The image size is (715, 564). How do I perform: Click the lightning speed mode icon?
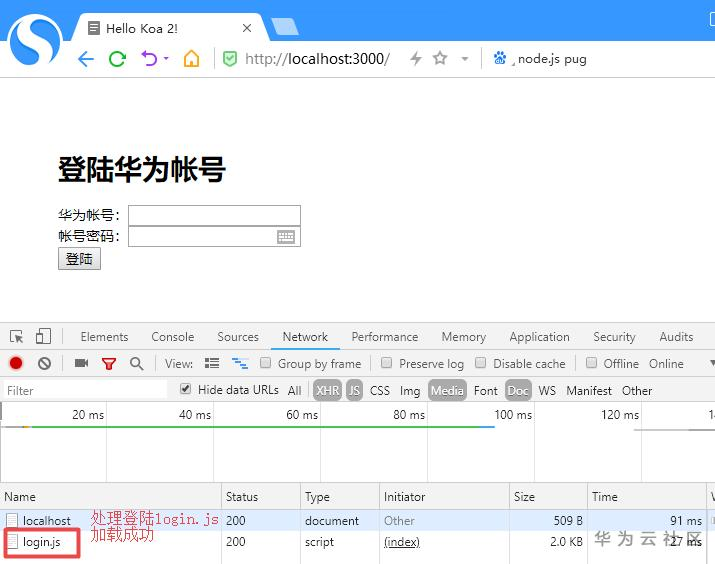pyautogui.click(x=415, y=58)
